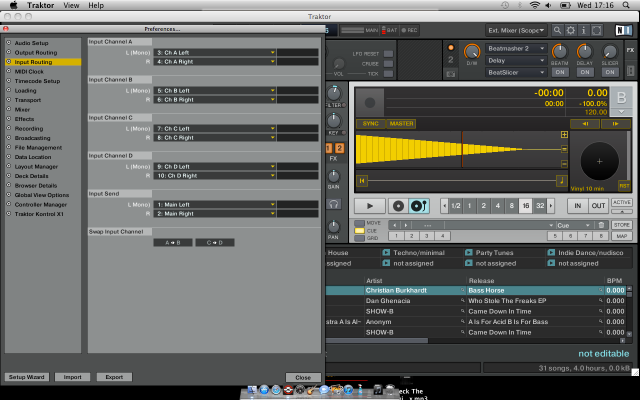The width and height of the screenshot is (640, 400).
Task: Click the tempo bend left arrow
Action: 585,124
